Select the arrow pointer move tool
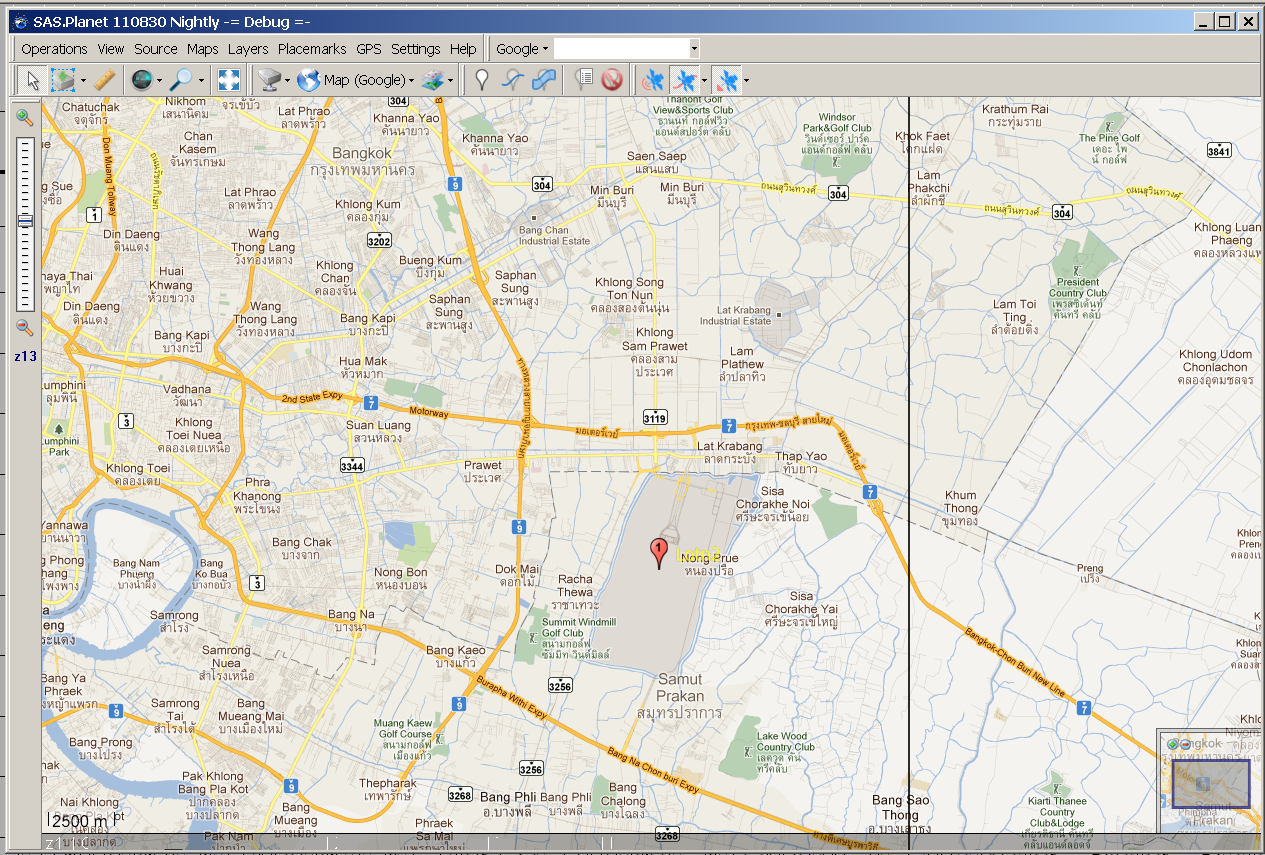1265x855 pixels. pos(33,80)
